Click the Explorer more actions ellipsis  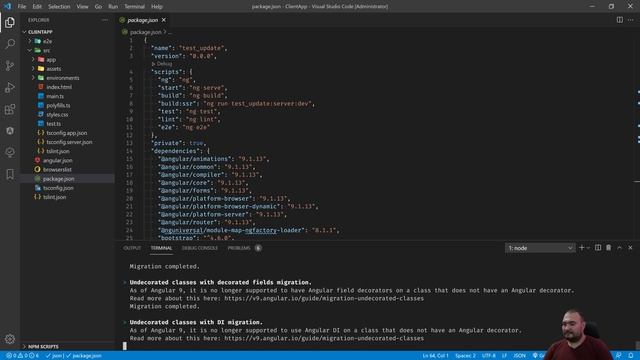105,20
